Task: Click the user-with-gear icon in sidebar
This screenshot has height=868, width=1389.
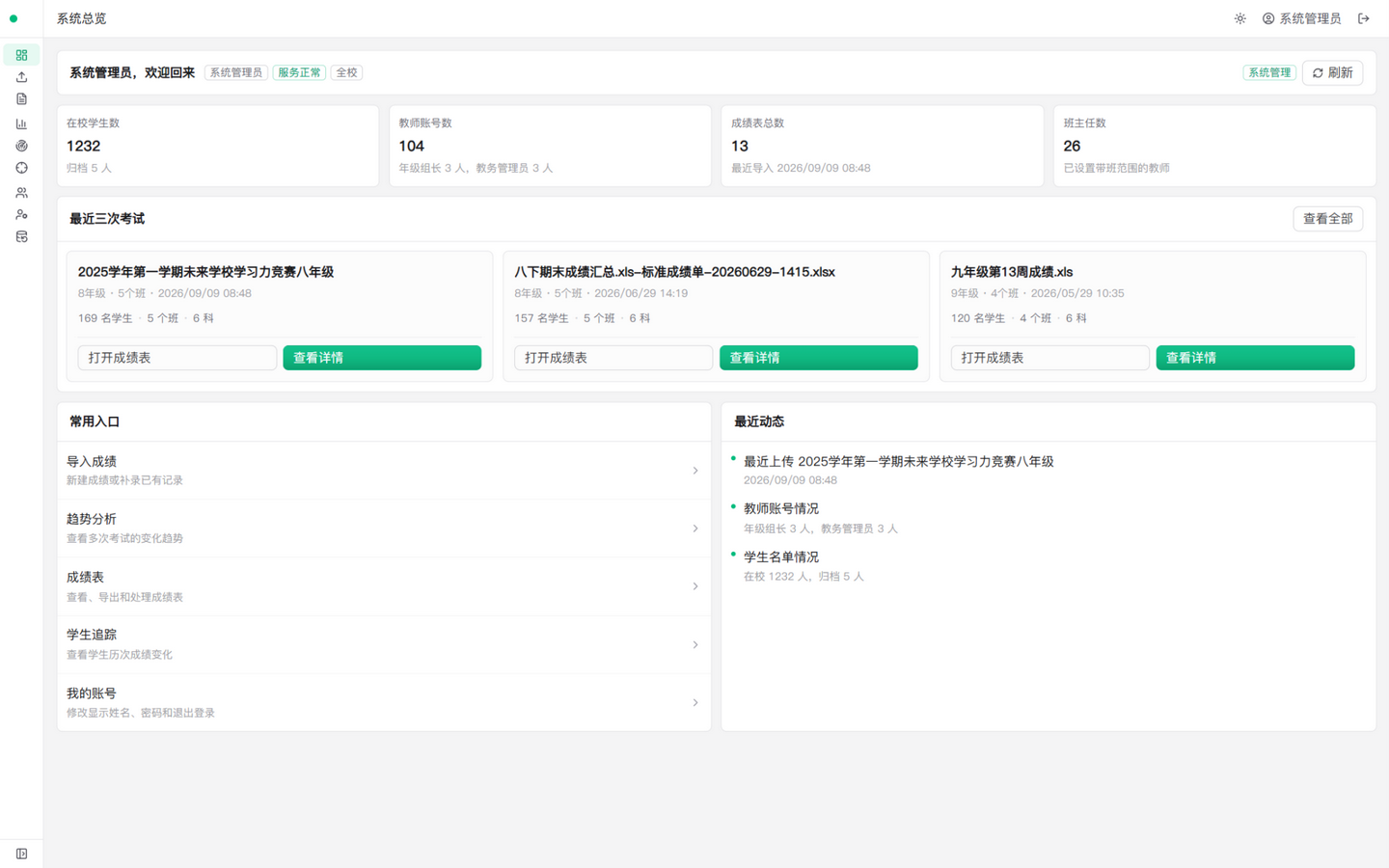Action: click(21, 215)
